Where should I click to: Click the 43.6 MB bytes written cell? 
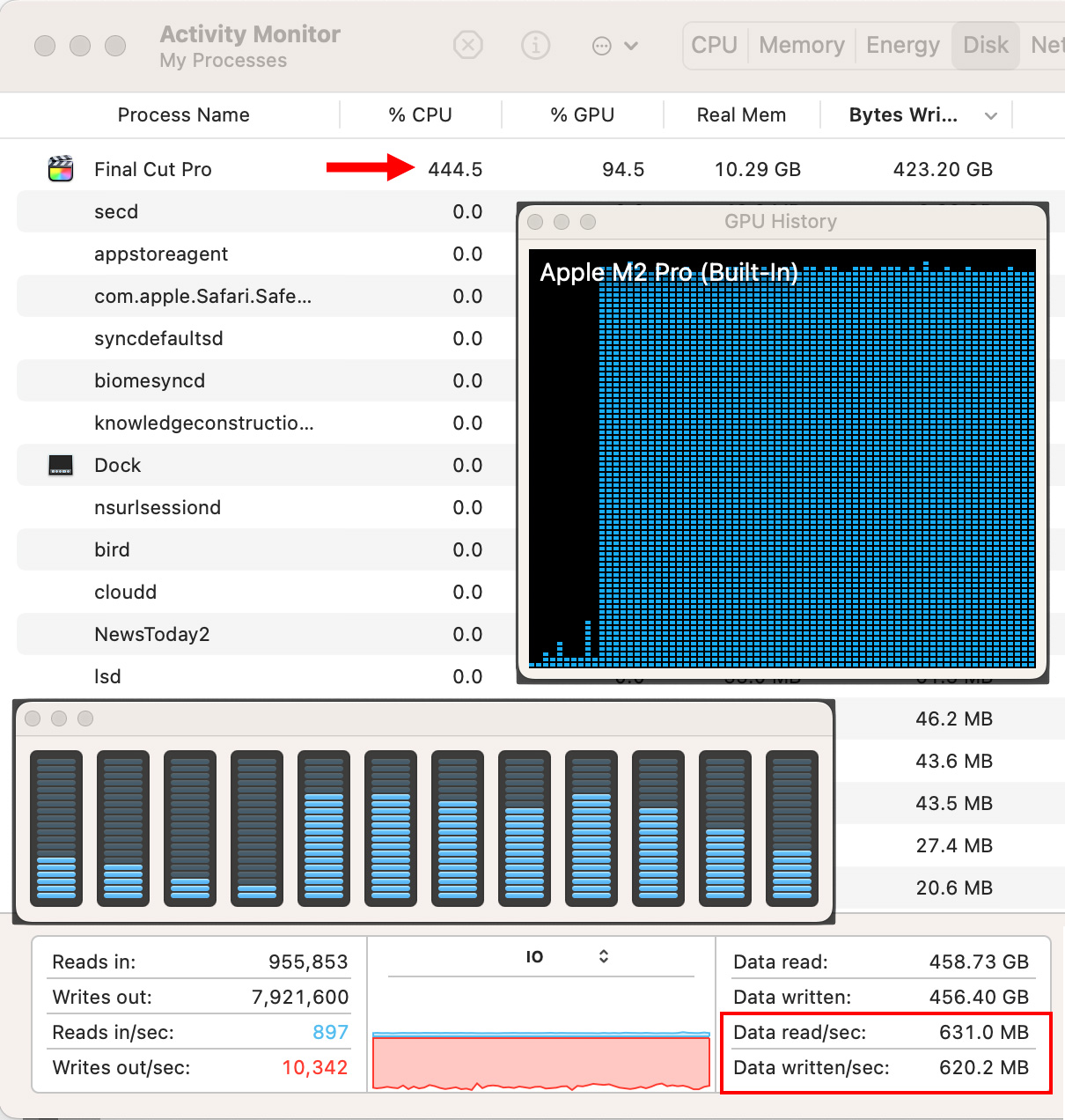954,761
